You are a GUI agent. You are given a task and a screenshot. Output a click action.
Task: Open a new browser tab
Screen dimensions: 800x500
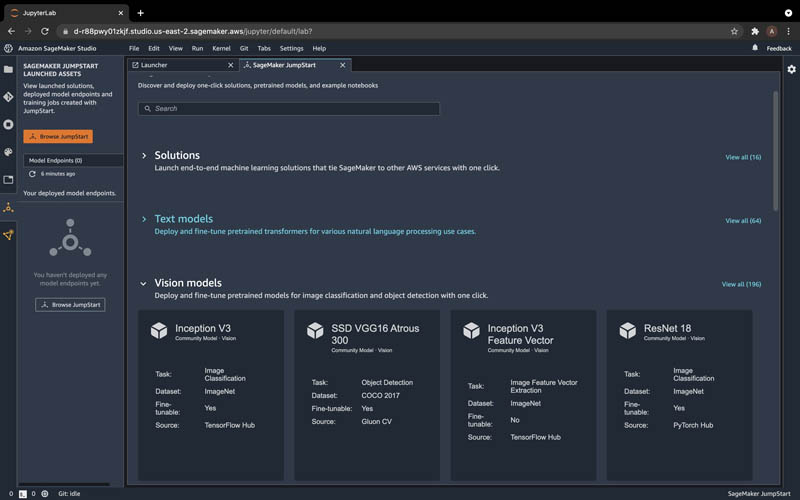pyautogui.click(x=140, y=13)
